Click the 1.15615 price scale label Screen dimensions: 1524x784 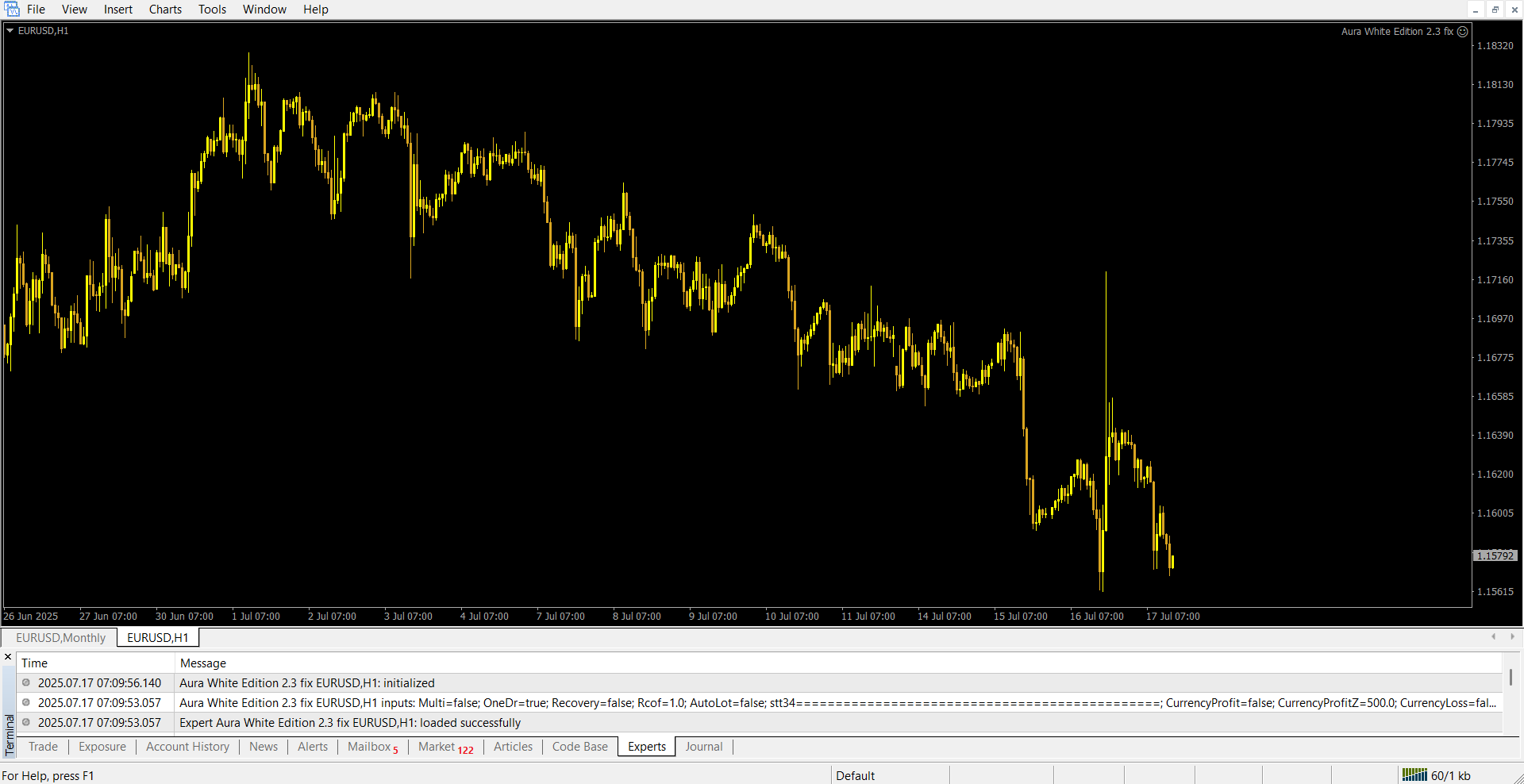1495,591
